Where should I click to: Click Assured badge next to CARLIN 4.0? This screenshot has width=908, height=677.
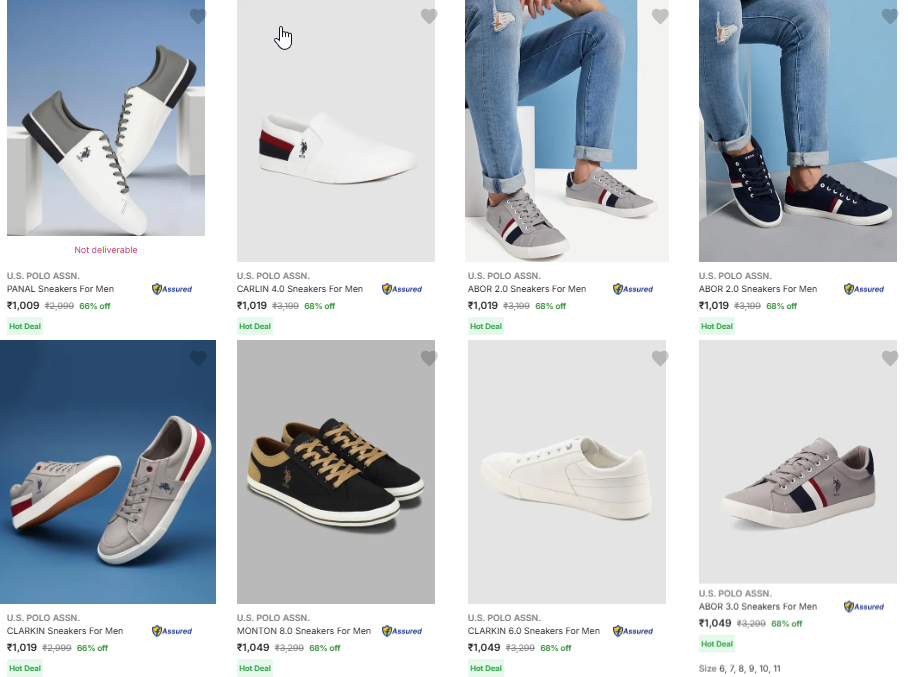click(x=402, y=289)
